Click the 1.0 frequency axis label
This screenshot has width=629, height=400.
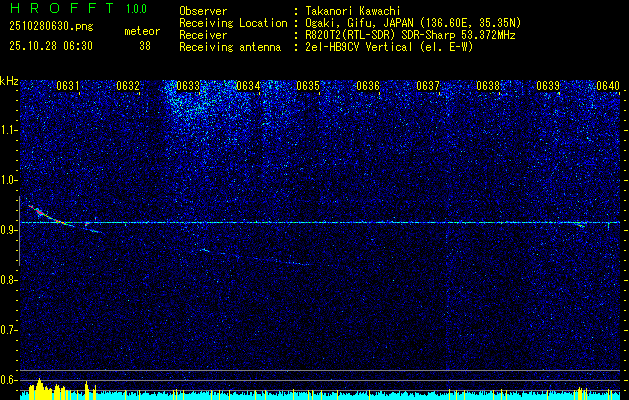tap(9, 180)
